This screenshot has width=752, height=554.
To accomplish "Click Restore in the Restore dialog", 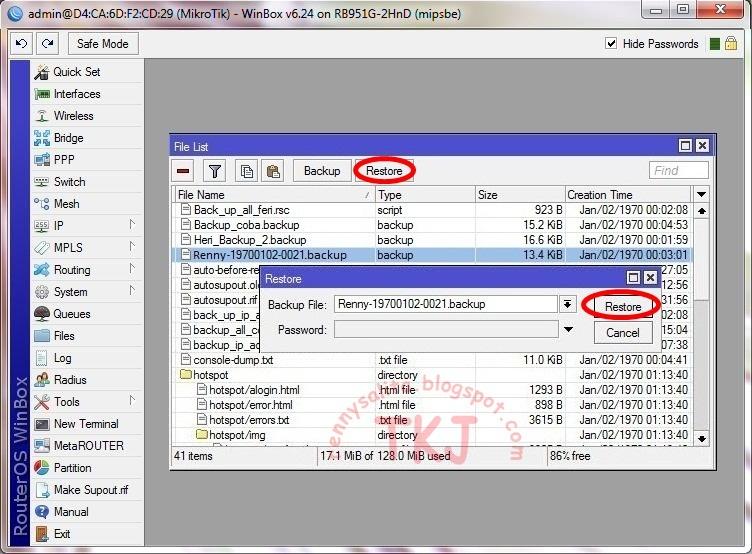I will (x=623, y=306).
